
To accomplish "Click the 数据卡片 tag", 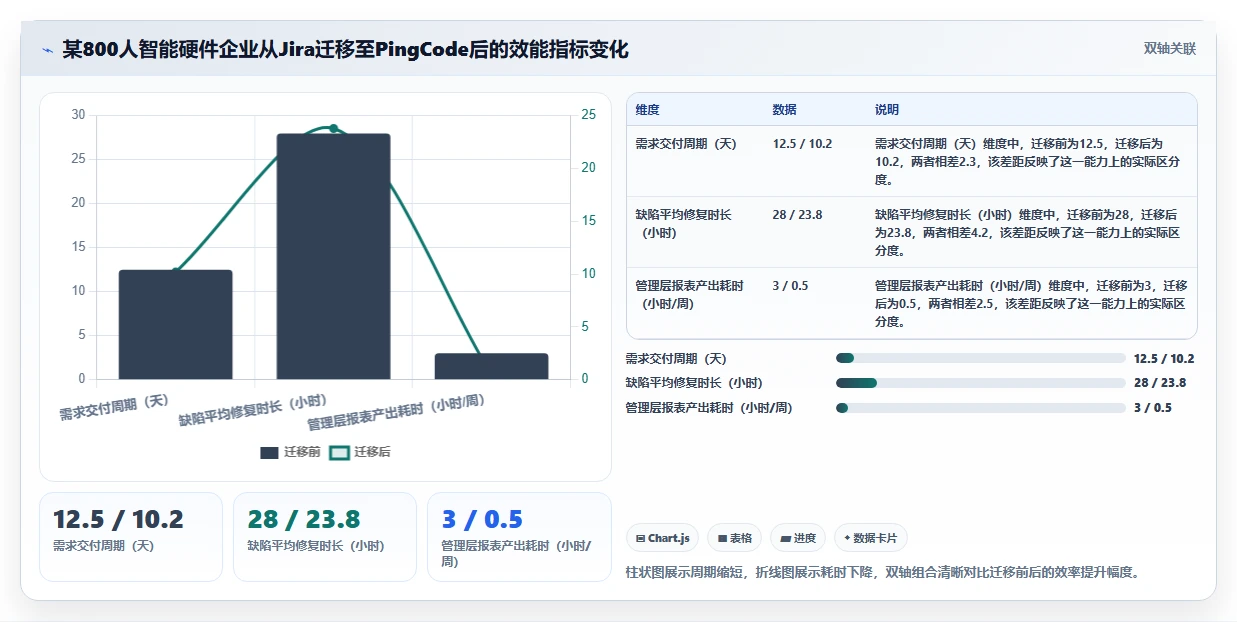I will coord(870,538).
